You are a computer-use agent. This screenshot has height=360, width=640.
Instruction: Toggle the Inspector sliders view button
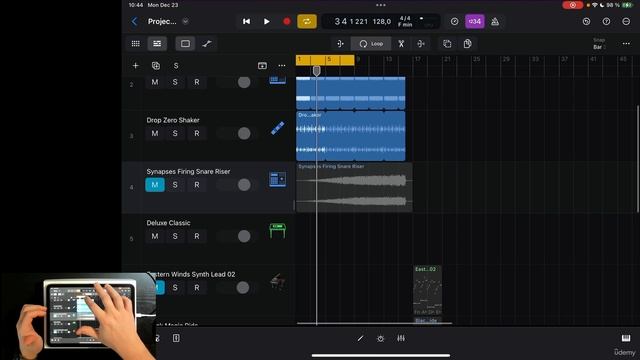(x=157, y=44)
